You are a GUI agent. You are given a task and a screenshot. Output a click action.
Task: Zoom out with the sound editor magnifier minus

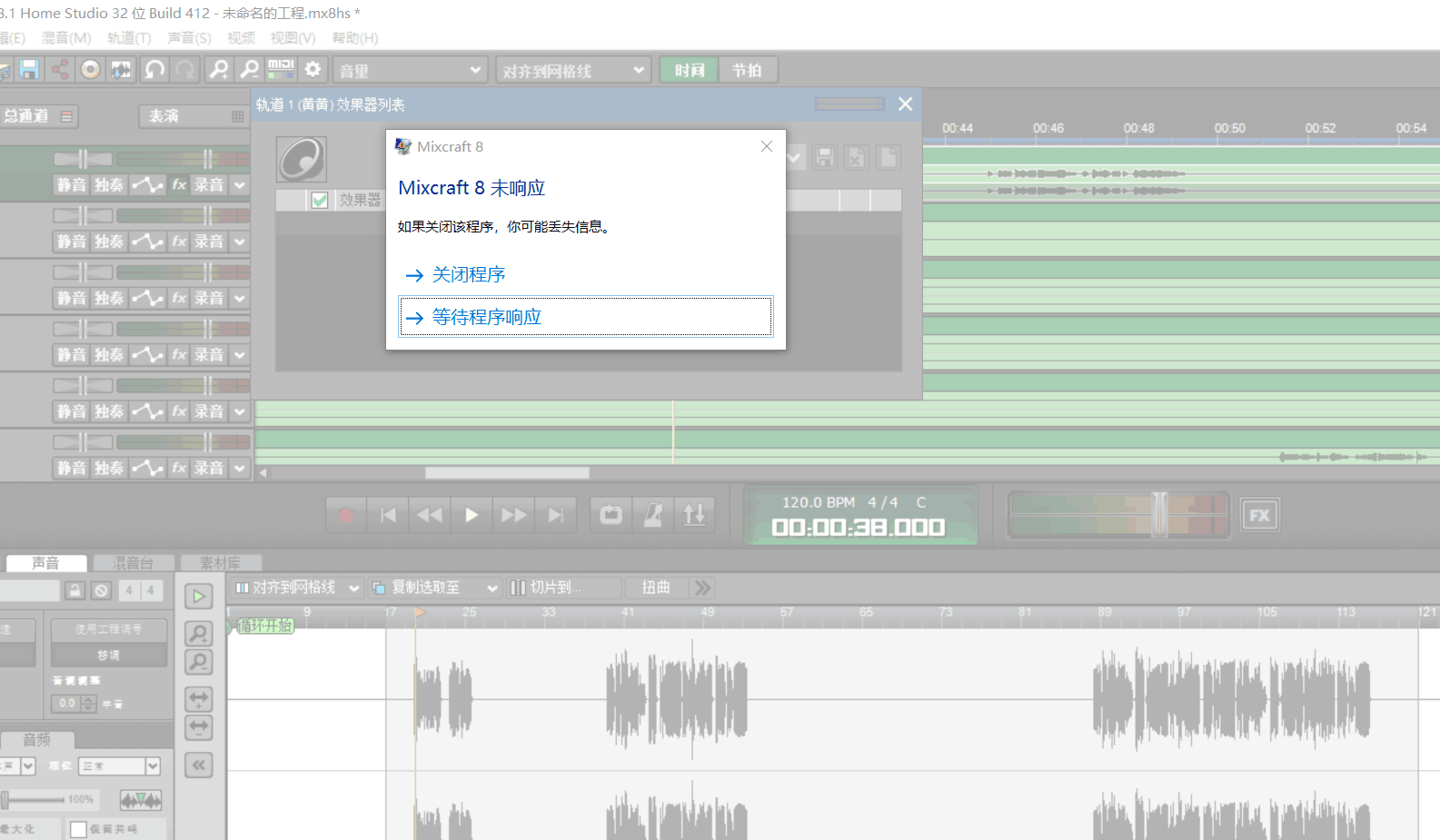[198, 661]
